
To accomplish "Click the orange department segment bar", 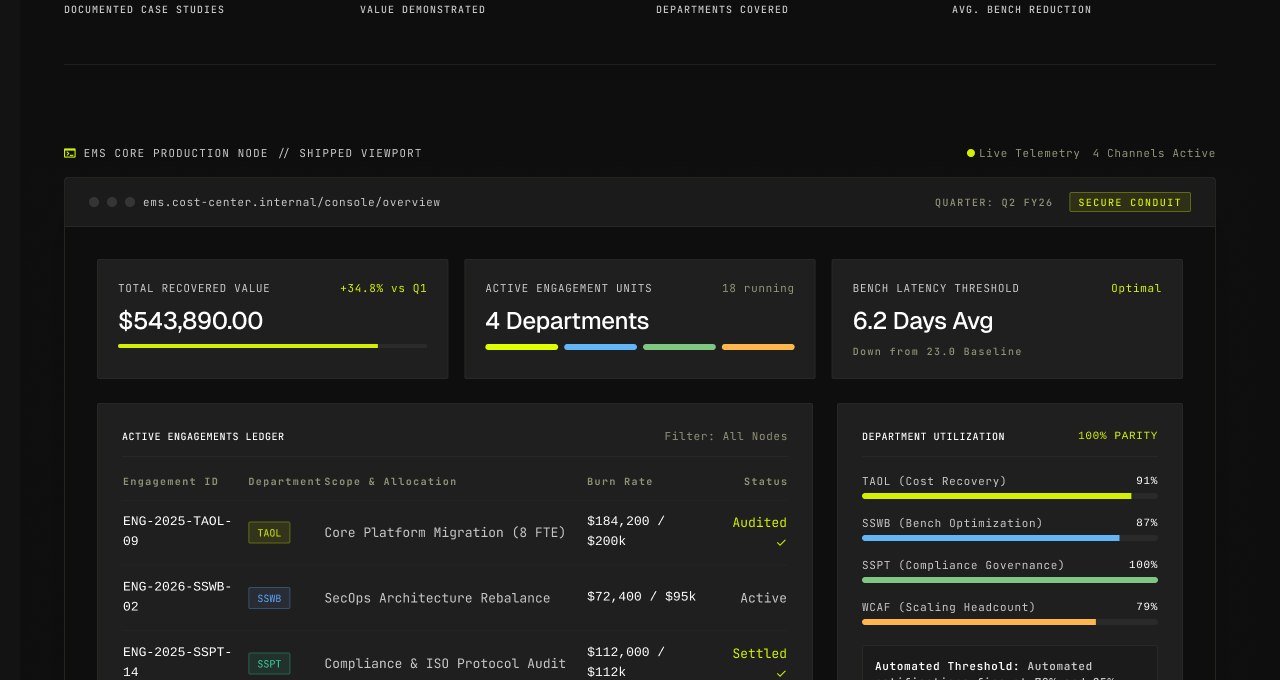I will (x=758, y=347).
